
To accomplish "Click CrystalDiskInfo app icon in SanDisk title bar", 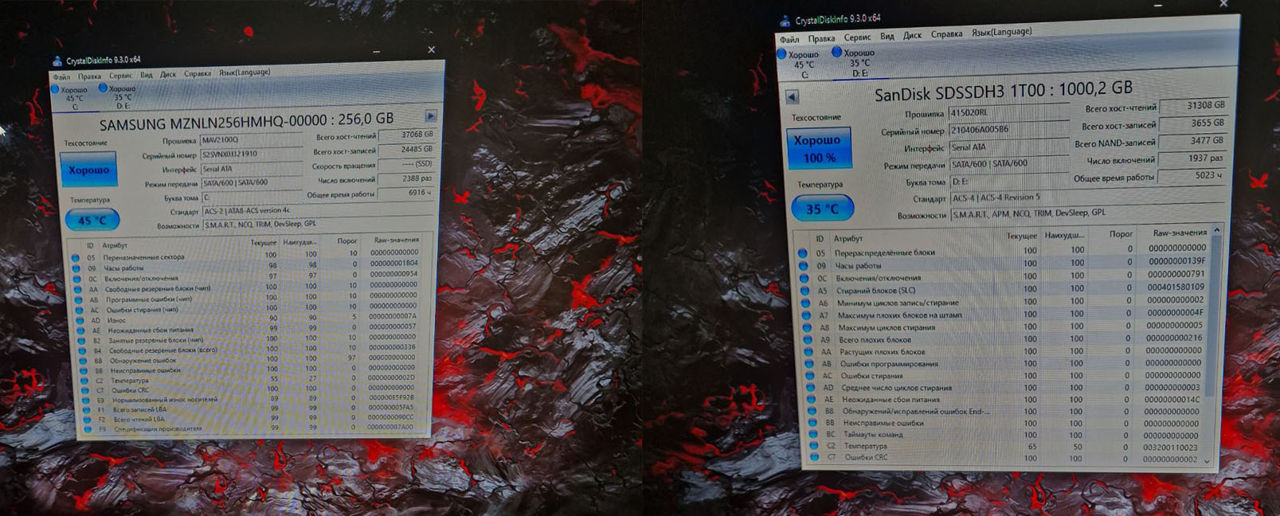I will pos(786,19).
